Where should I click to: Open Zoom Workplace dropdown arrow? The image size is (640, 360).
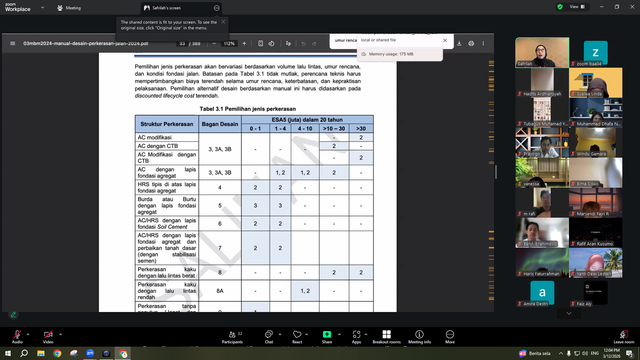tap(42, 7)
